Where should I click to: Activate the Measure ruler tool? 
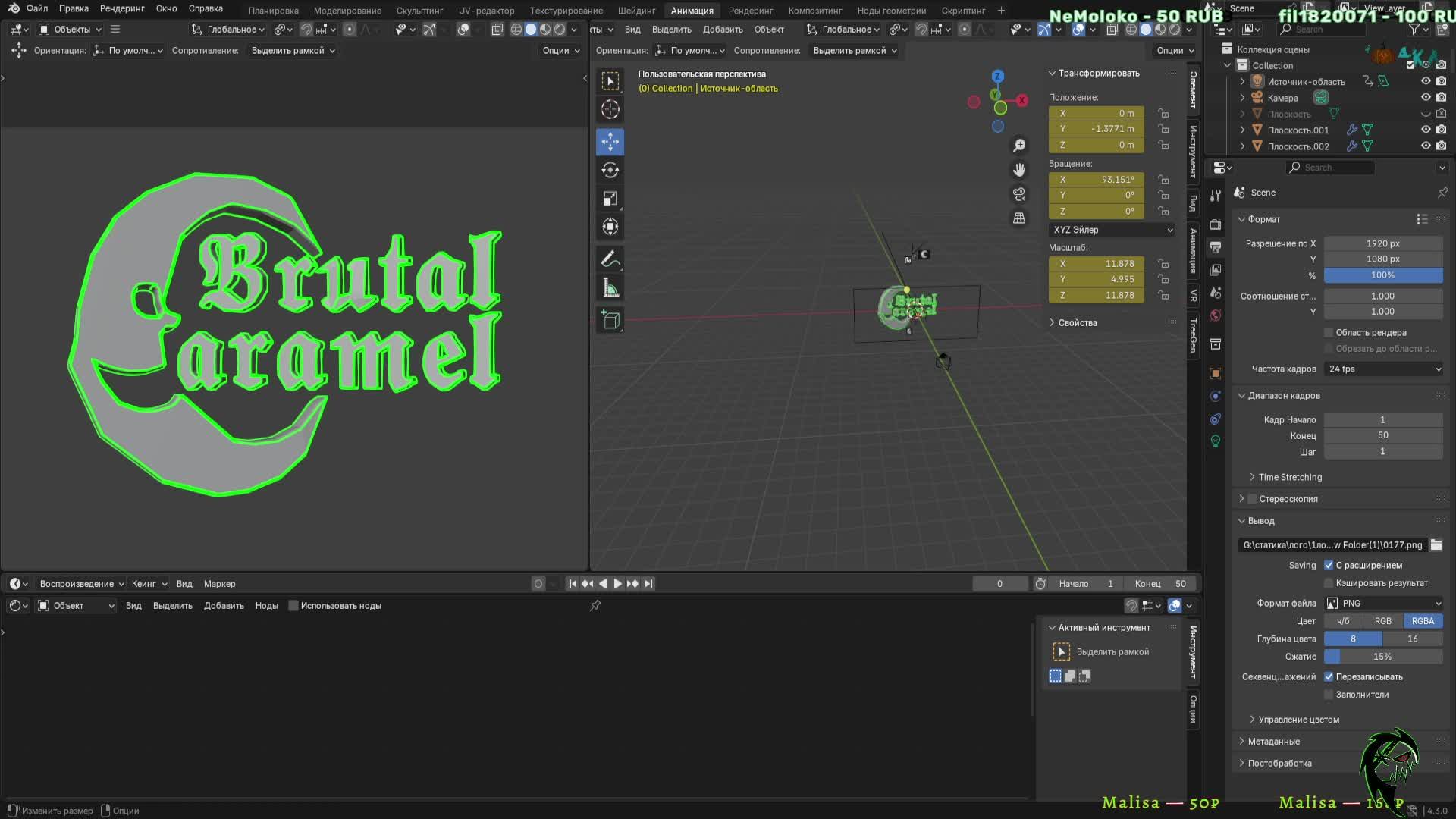pos(610,288)
